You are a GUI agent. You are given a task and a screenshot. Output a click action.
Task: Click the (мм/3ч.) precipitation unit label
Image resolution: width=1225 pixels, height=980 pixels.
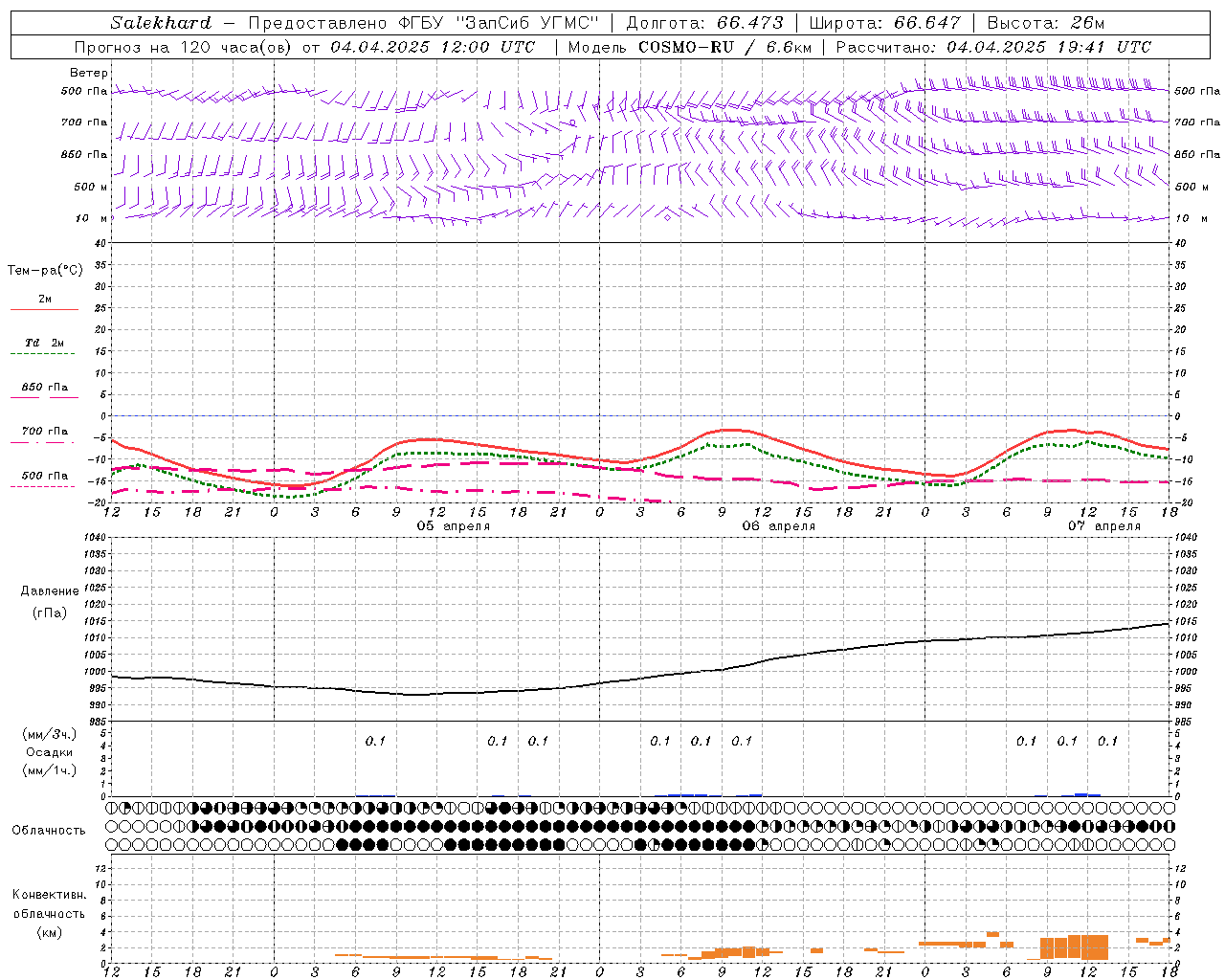49,734
